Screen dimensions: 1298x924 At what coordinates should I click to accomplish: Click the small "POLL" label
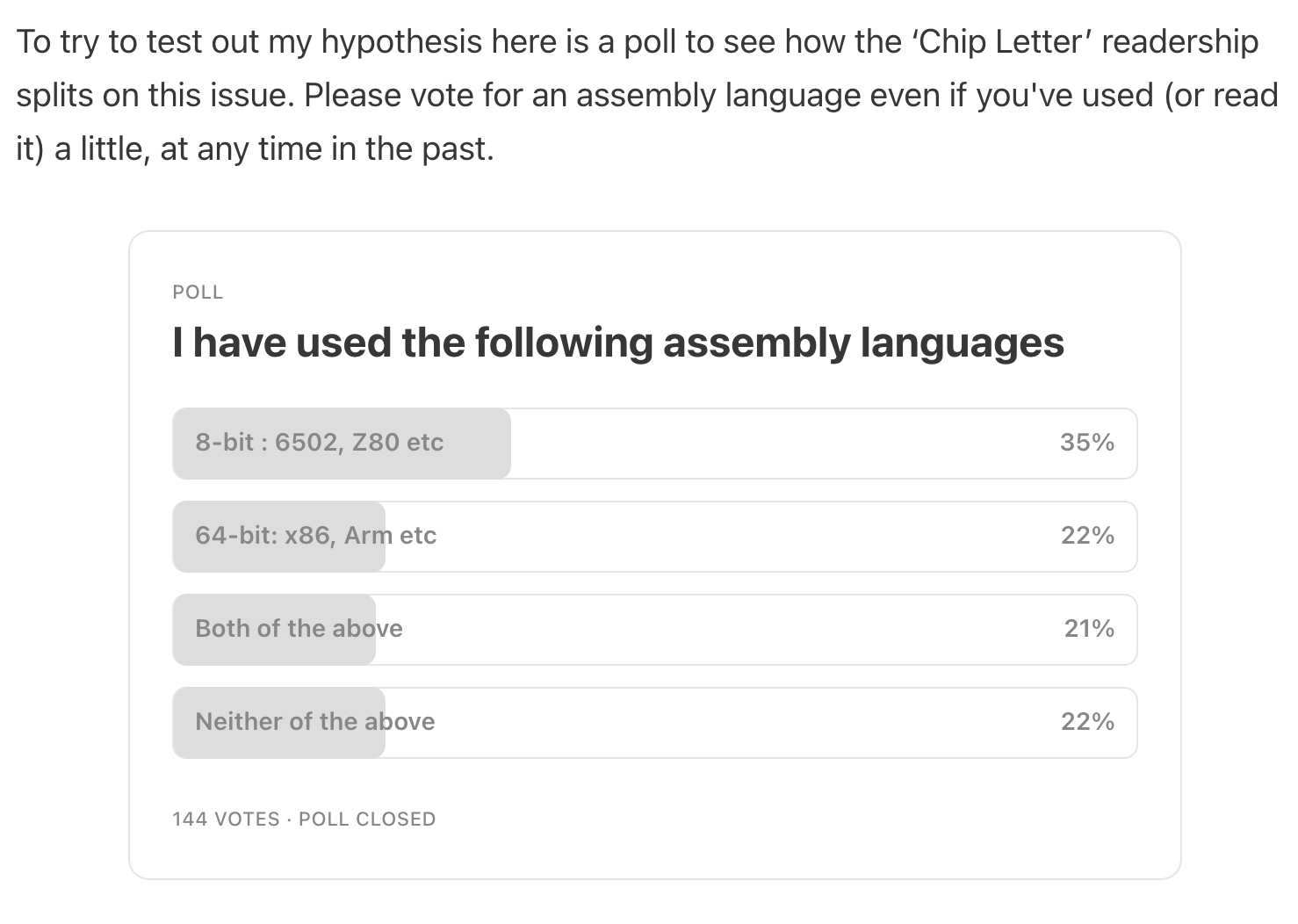click(198, 292)
